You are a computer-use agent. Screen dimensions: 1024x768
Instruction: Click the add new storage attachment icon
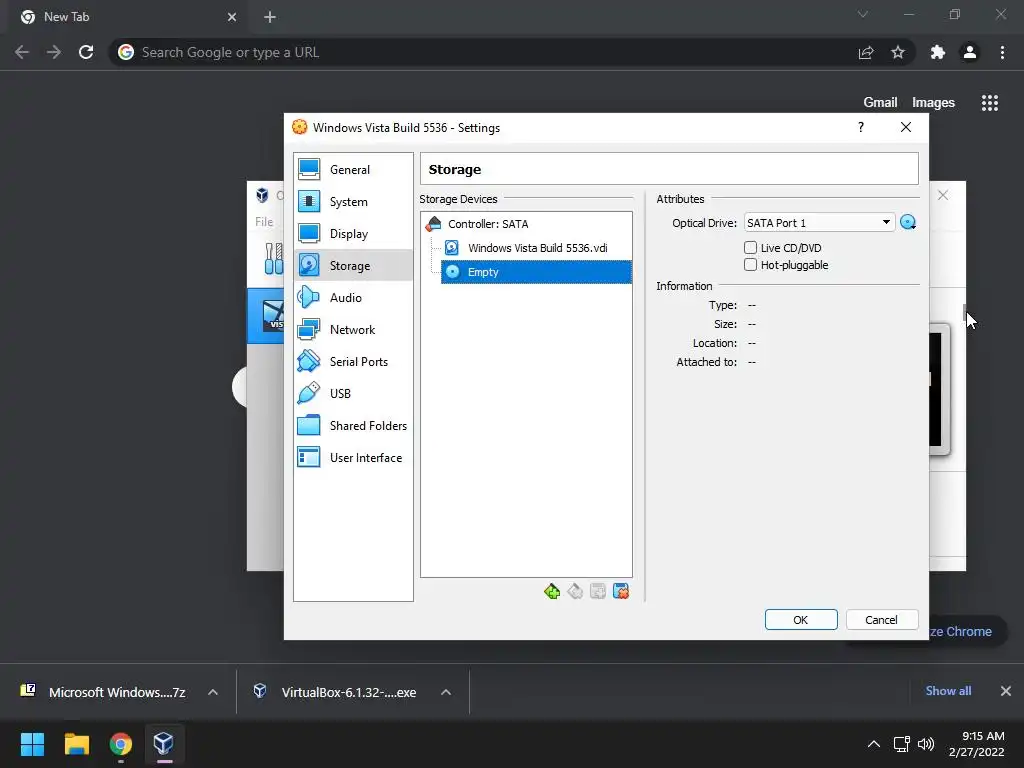598,592
